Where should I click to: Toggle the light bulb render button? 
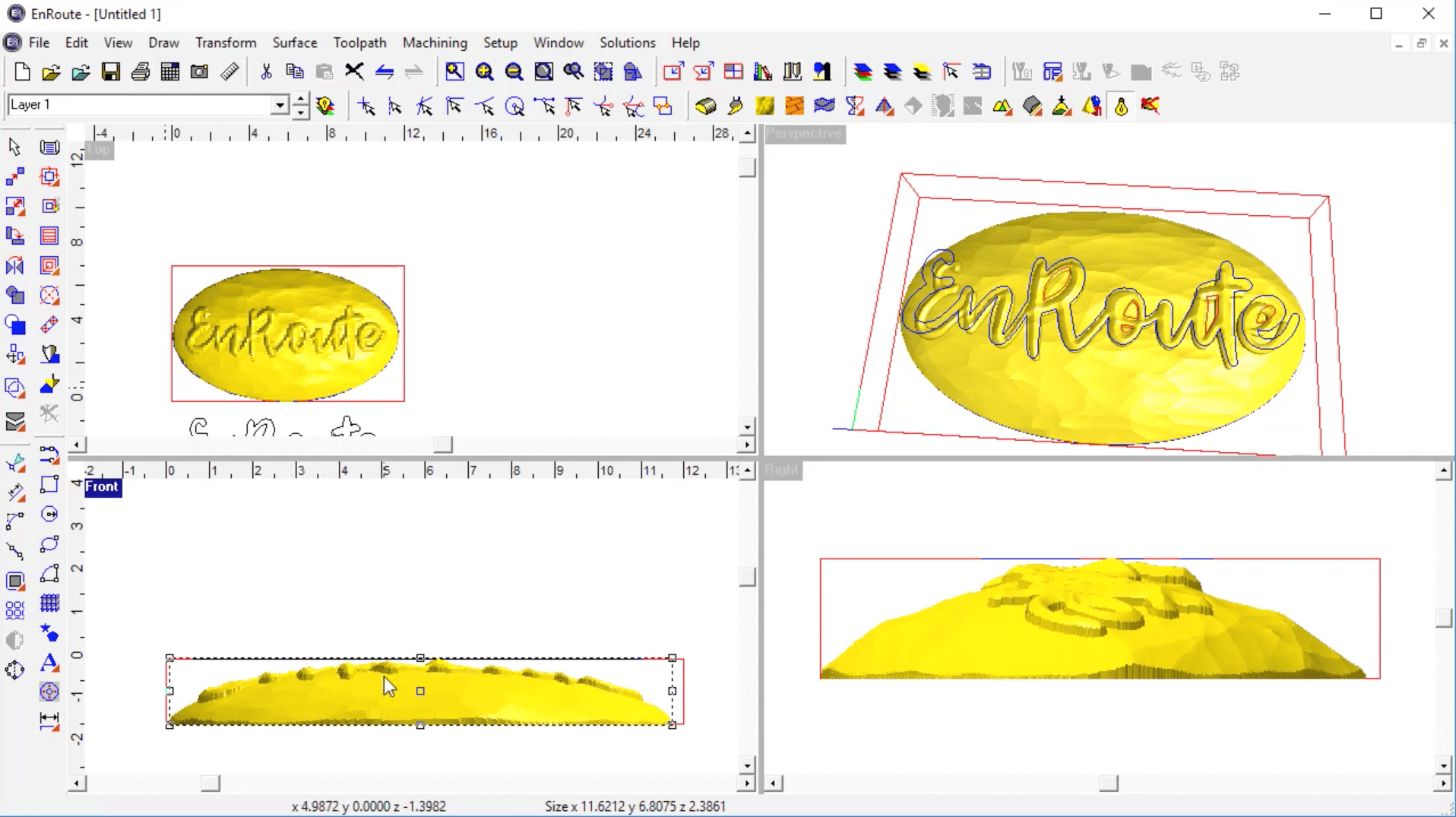(1121, 106)
